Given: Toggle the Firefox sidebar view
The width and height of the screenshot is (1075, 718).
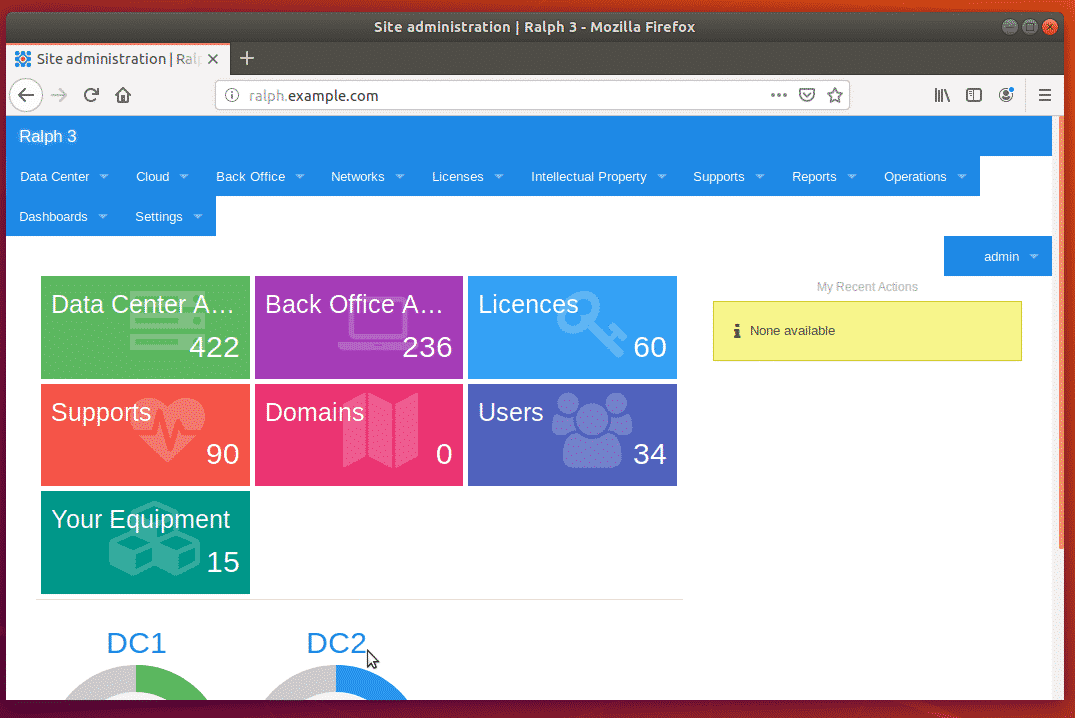Looking at the screenshot, I should click(974, 95).
